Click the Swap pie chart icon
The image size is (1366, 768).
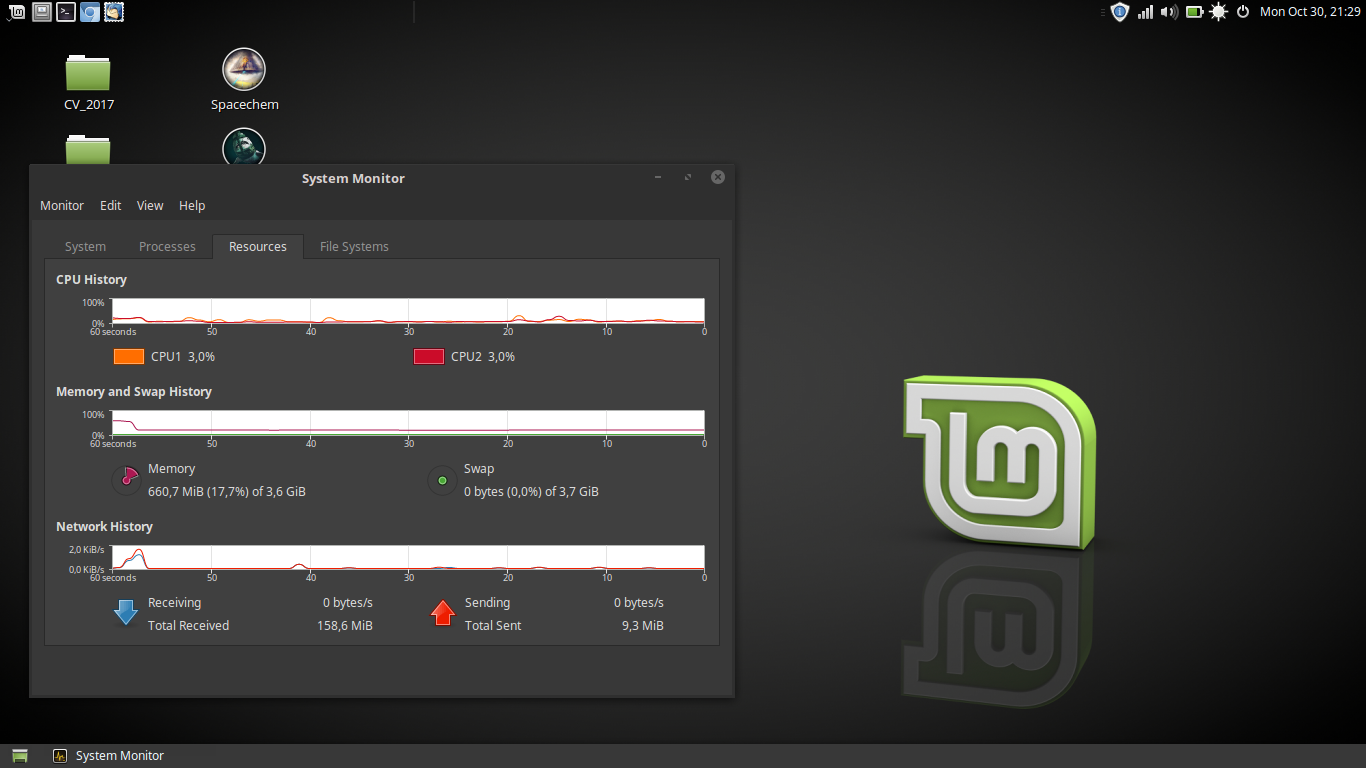442,481
